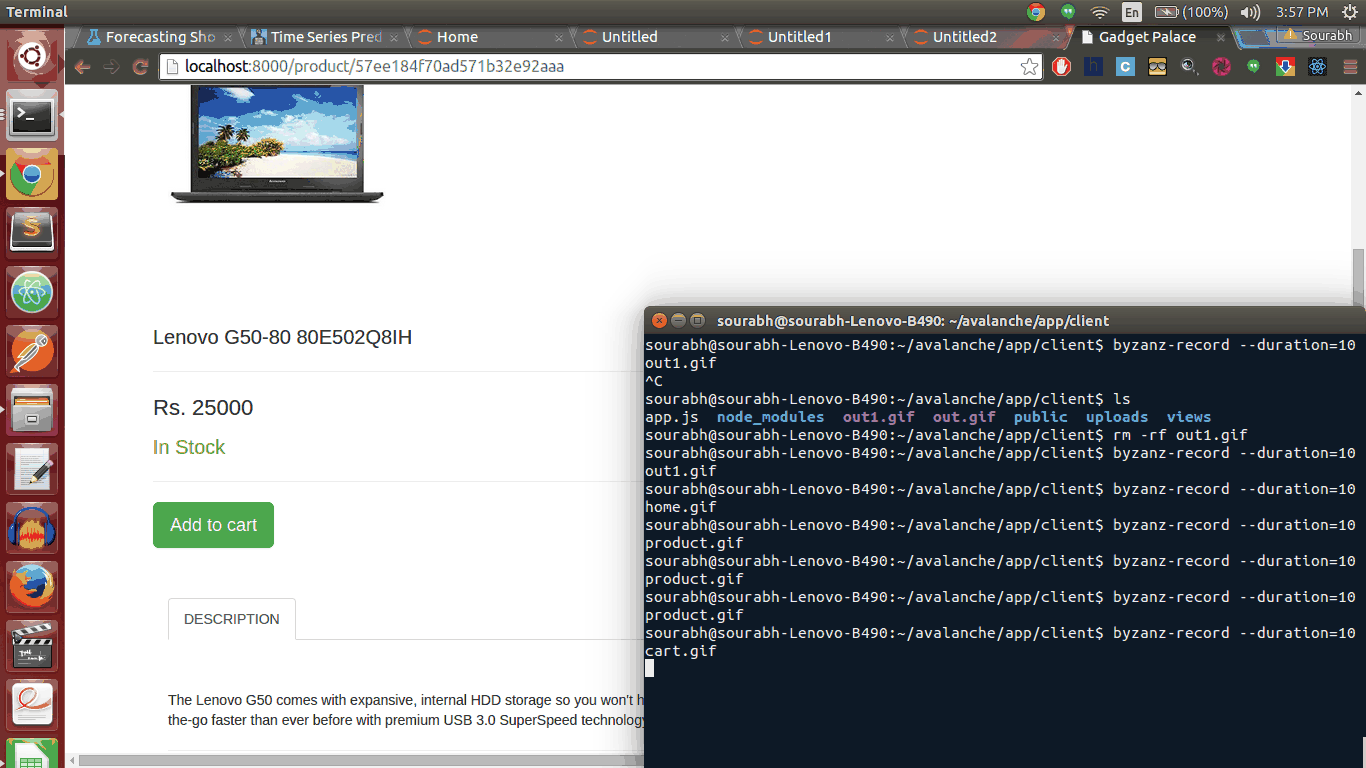Click the sunglasses extension icon
The height and width of the screenshot is (768, 1366).
click(x=1158, y=67)
